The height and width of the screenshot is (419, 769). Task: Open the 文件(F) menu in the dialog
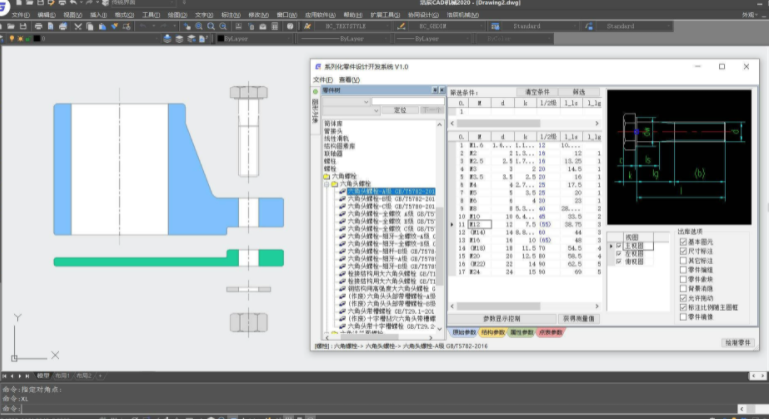323,79
